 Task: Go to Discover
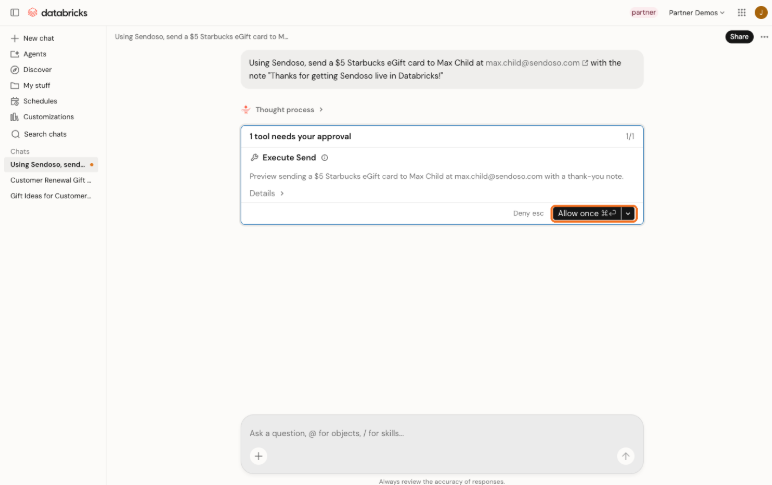31,69
